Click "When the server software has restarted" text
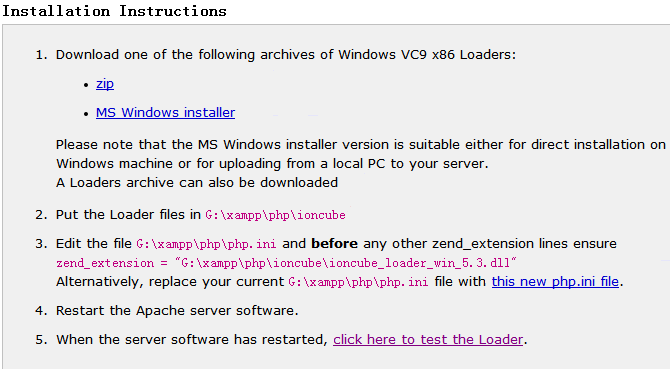The width and height of the screenshot is (671, 369). (x=192, y=340)
